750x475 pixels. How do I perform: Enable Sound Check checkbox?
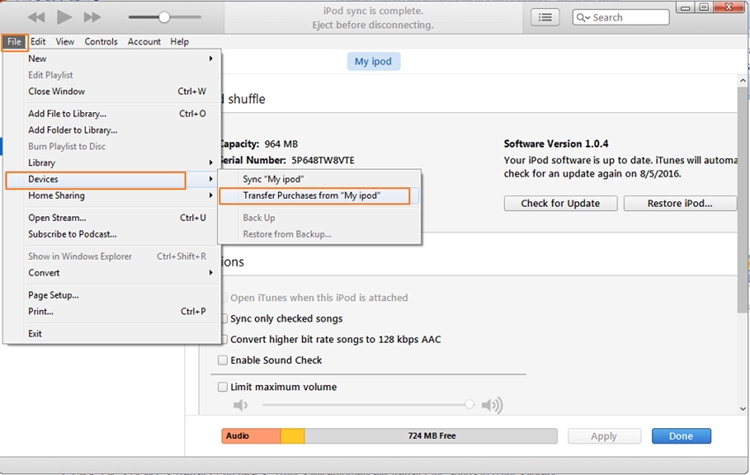pos(223,360)
